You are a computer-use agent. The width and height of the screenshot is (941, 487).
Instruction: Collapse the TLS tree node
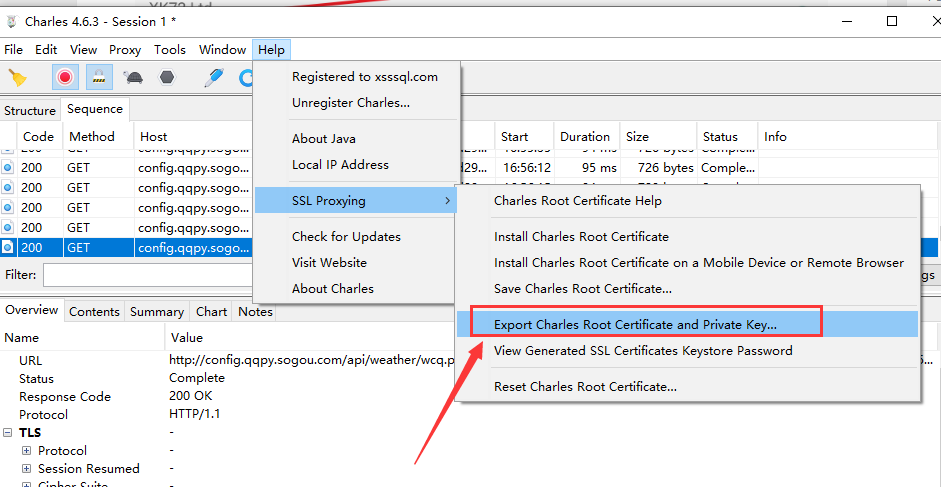(9, 433)
